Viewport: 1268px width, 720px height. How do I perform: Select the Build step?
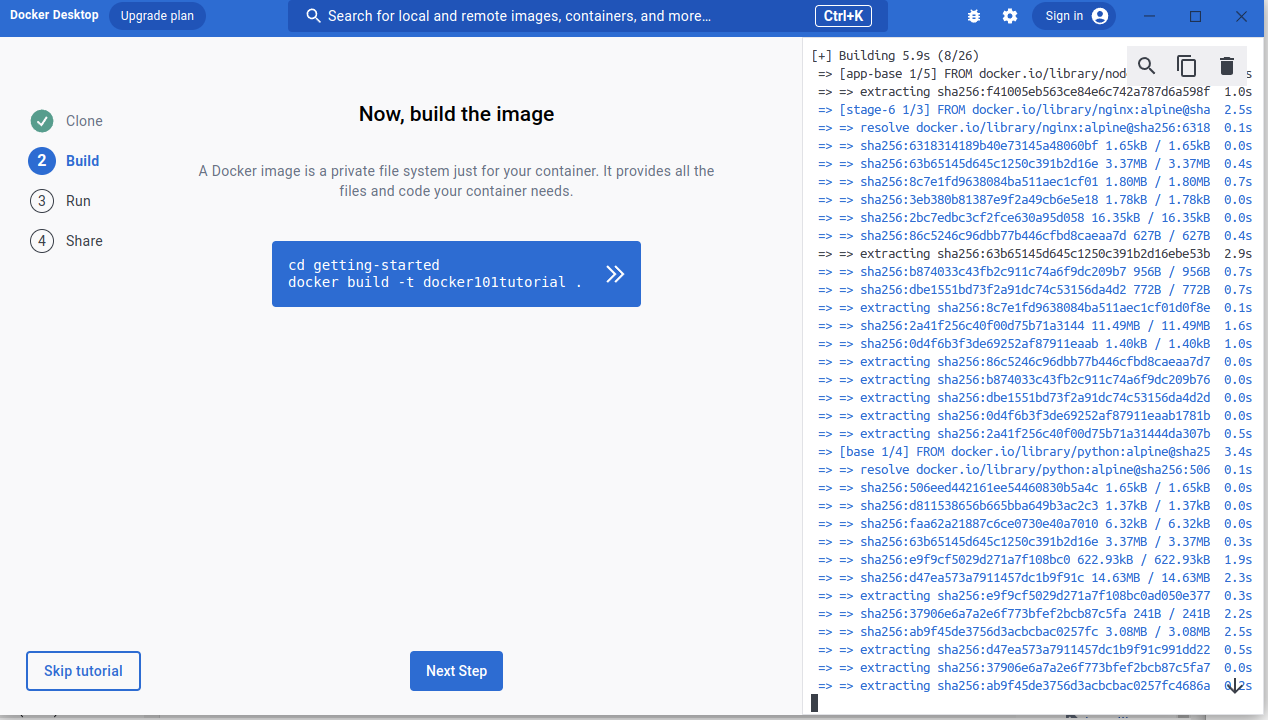click(x=65, y=161)
